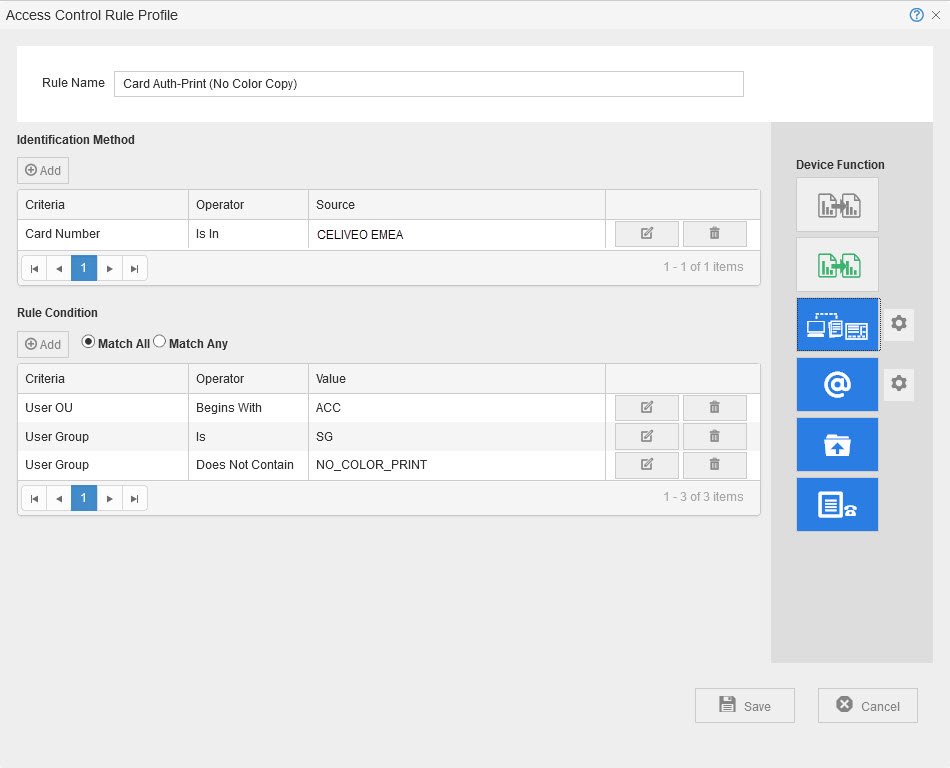Select the scan-to-folder upload function icon
This screenshot has width=950, height=768.
[837, 444]
